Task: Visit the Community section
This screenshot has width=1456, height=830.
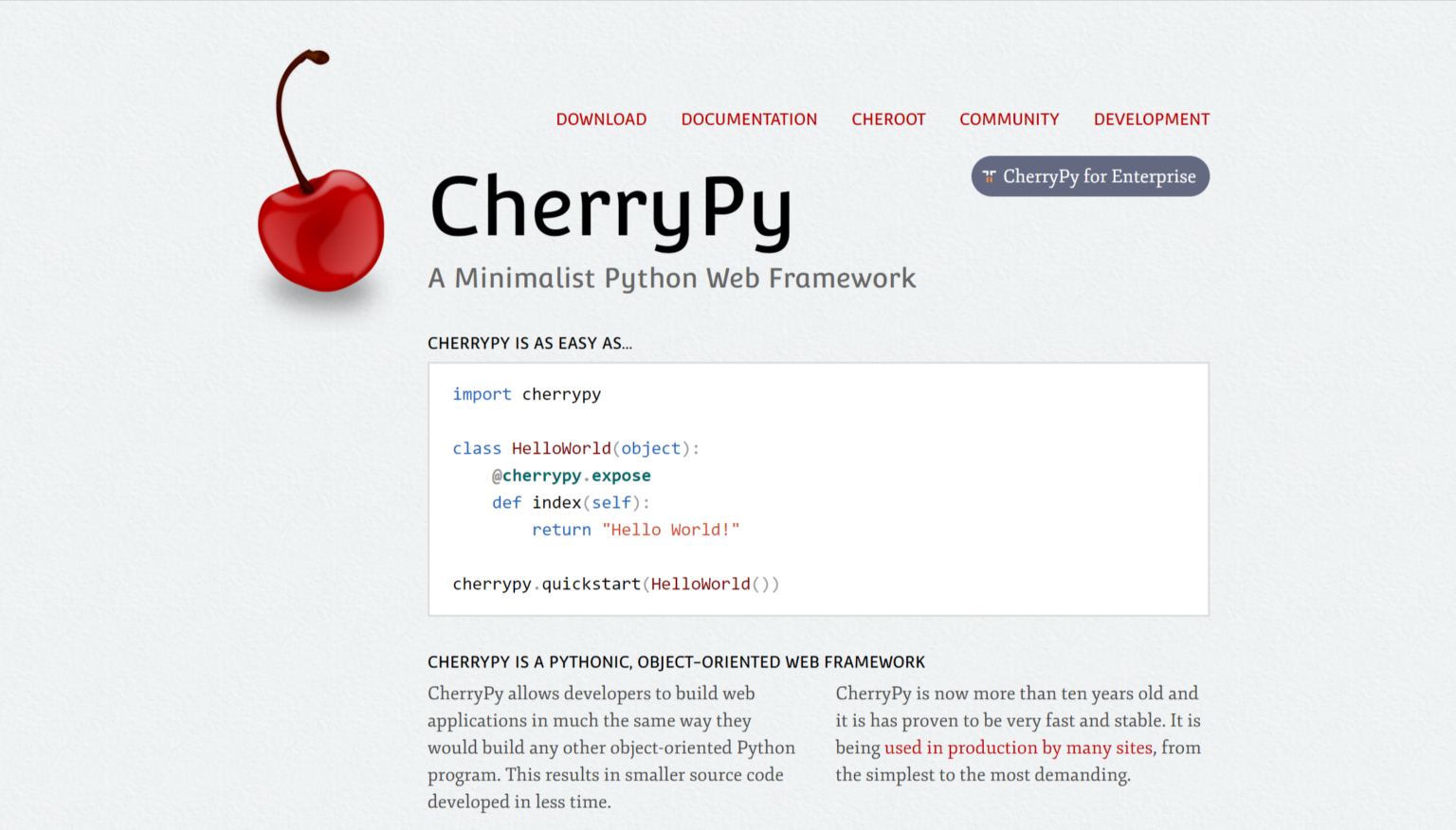Action: coord(1009,119)
